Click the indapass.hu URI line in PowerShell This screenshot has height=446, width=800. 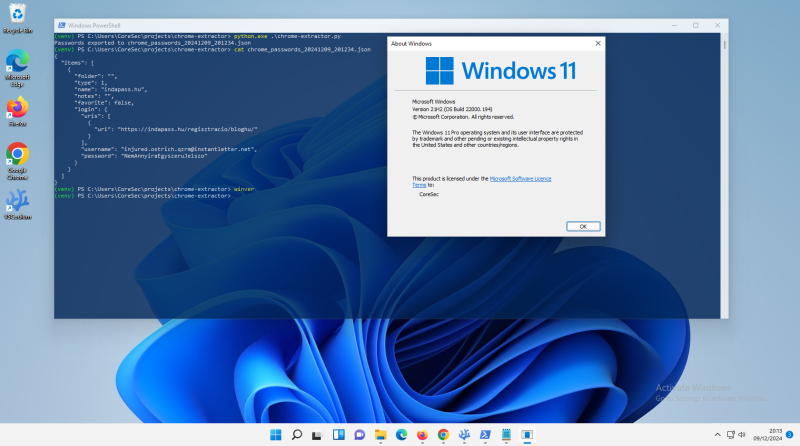point(176,130)
